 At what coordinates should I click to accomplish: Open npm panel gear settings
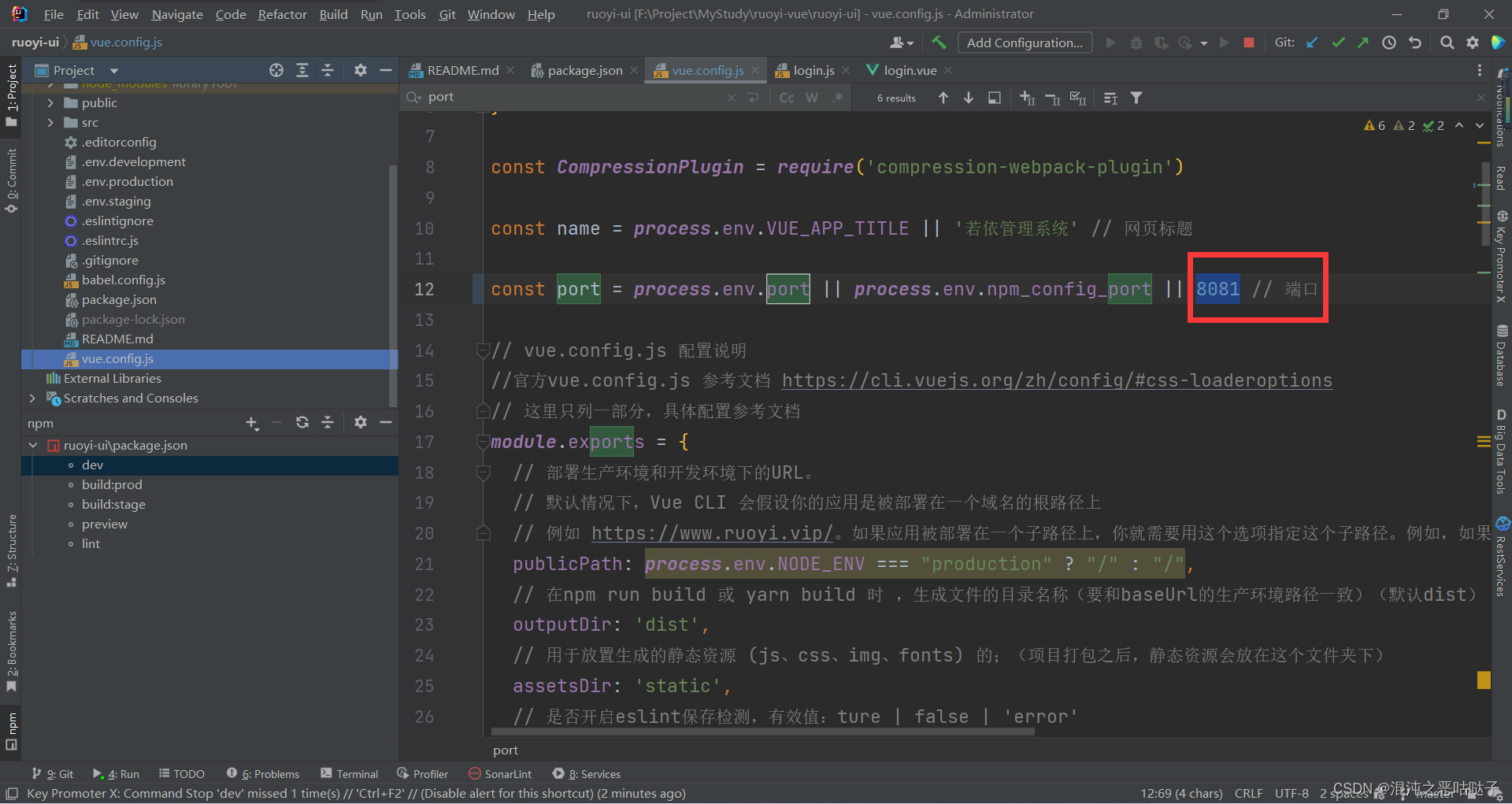coord(361,423)
